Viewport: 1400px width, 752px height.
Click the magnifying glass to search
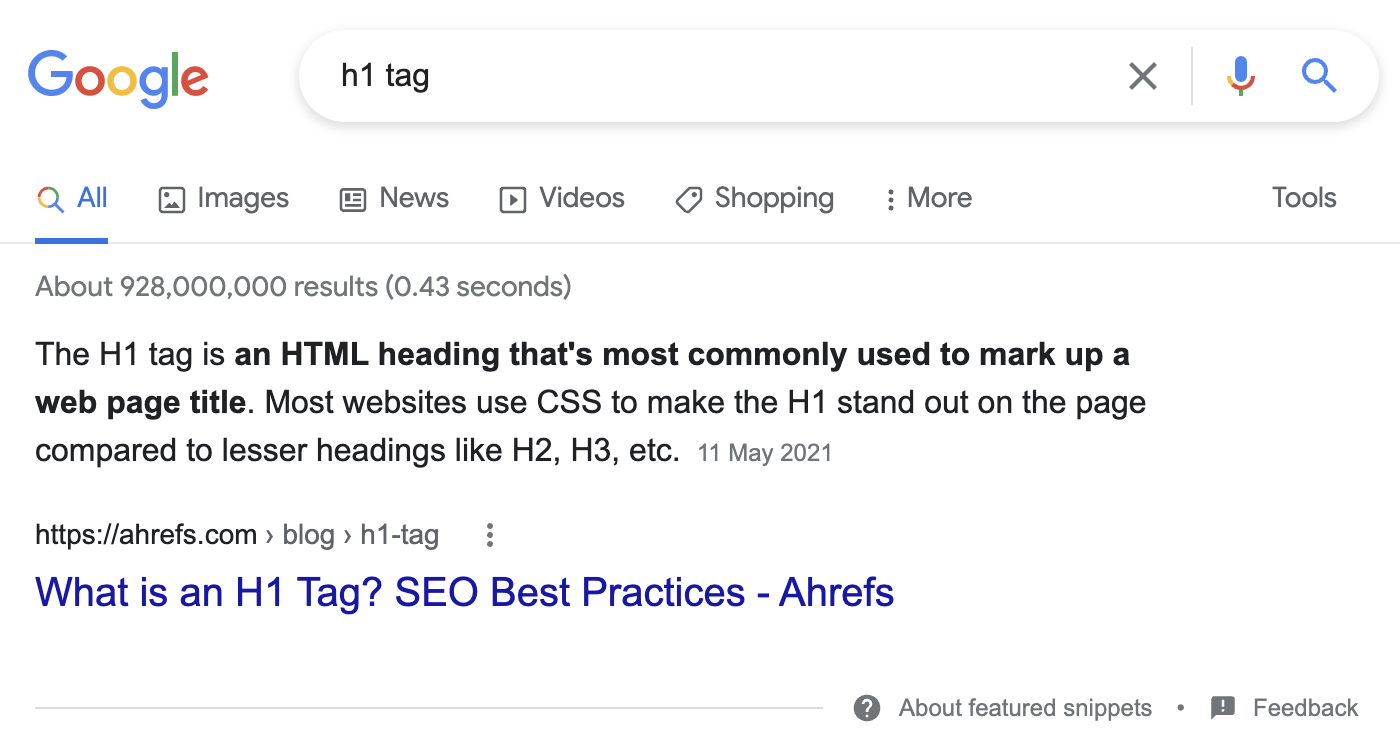(1318, 75)
